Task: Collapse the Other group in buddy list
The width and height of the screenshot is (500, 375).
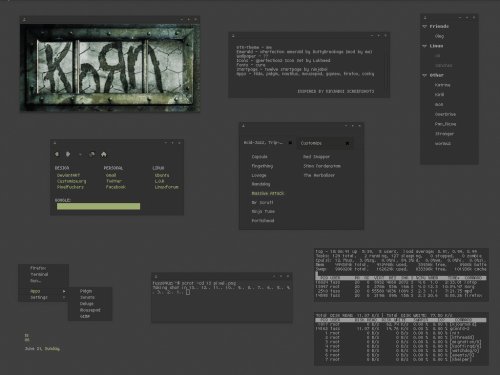Action: [425, 75]
